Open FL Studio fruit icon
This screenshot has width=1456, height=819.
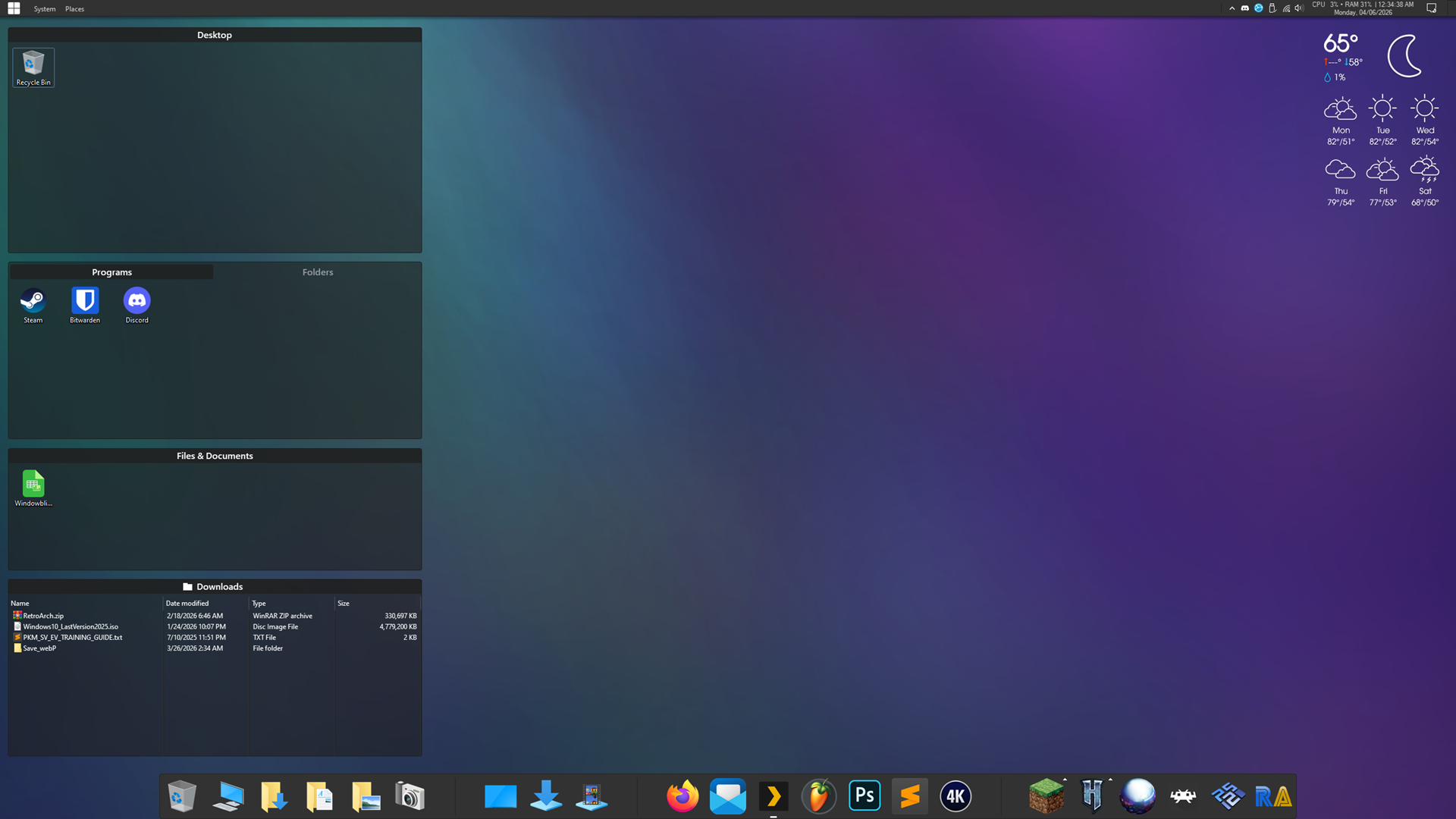819,796
